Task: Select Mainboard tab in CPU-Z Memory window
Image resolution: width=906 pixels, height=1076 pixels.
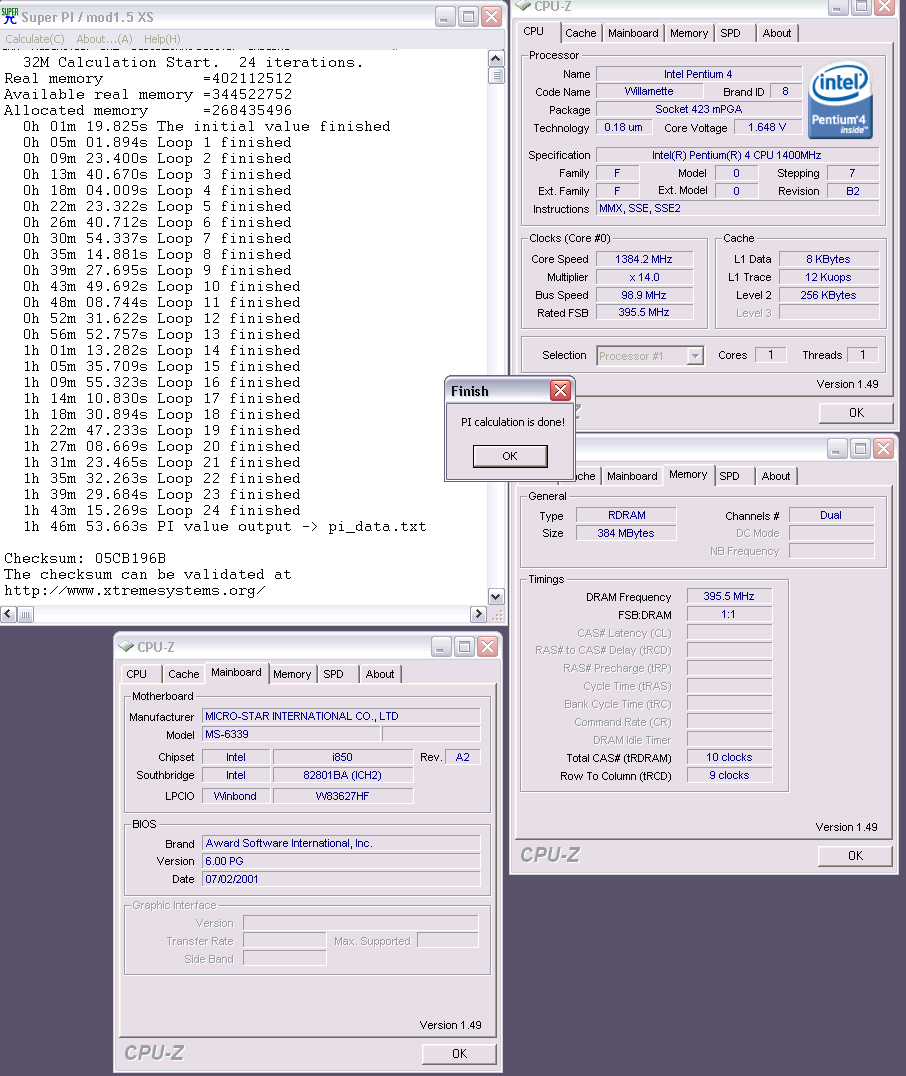Action: [632, 476]
